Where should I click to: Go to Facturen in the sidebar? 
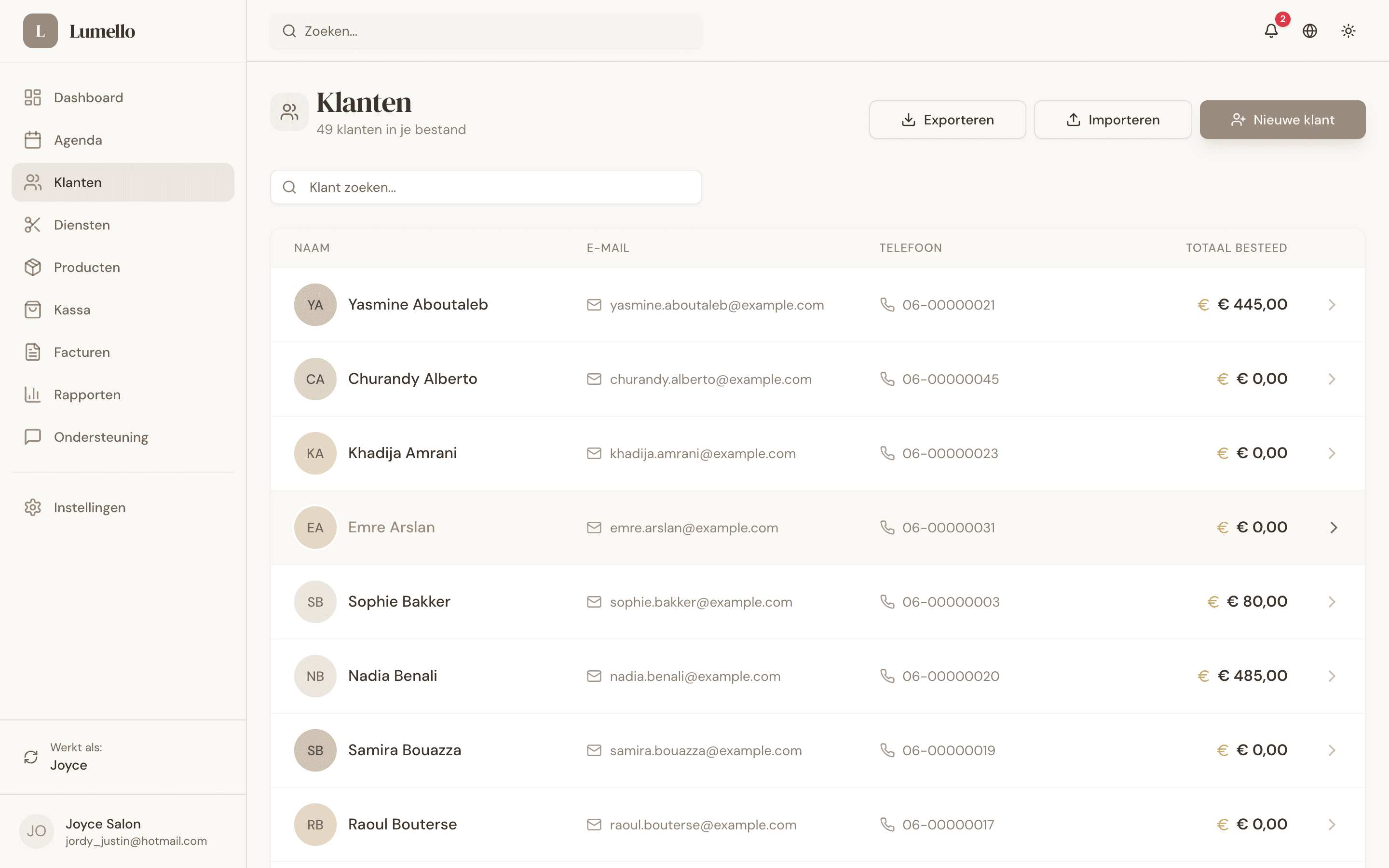tap(82, 353)
